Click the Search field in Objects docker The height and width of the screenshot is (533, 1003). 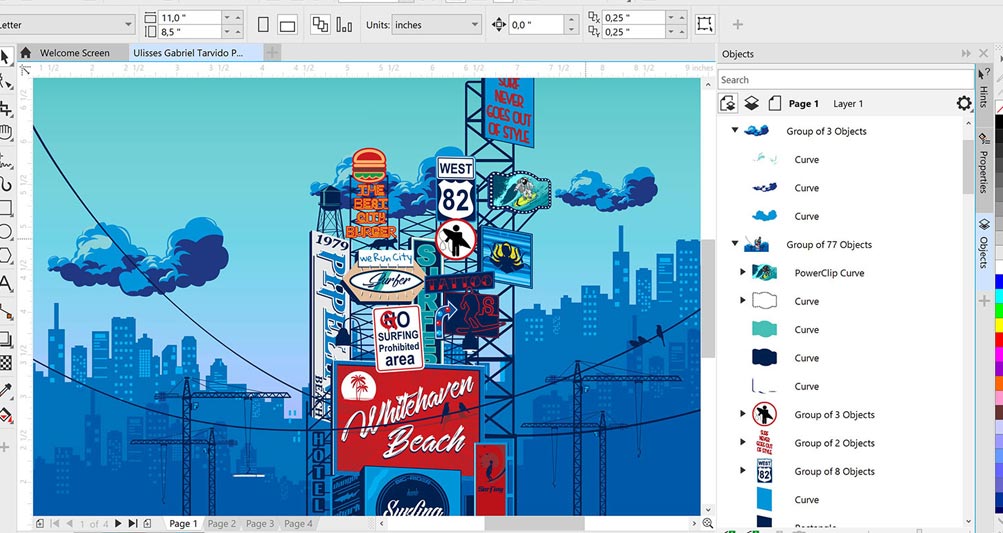[844, 80]
